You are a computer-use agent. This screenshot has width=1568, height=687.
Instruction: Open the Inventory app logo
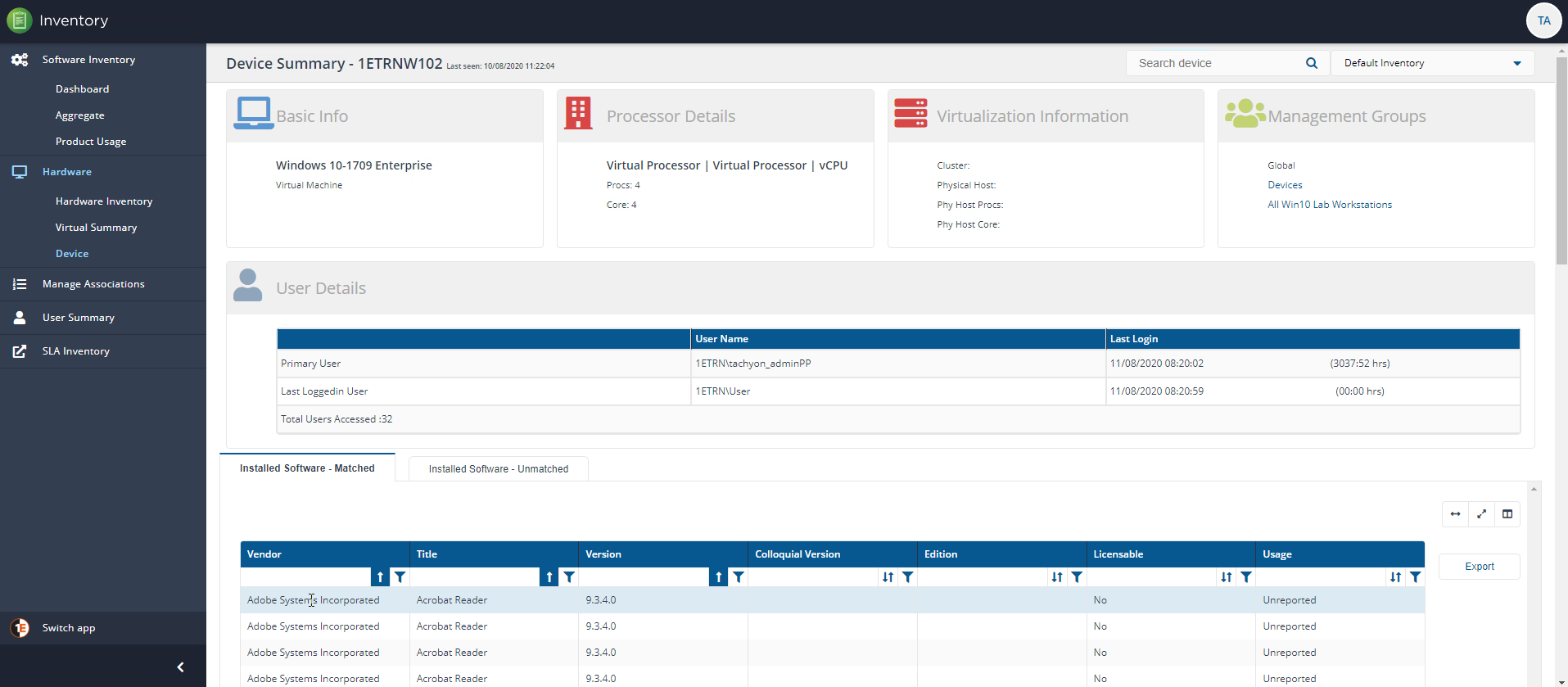click(20, 20)
